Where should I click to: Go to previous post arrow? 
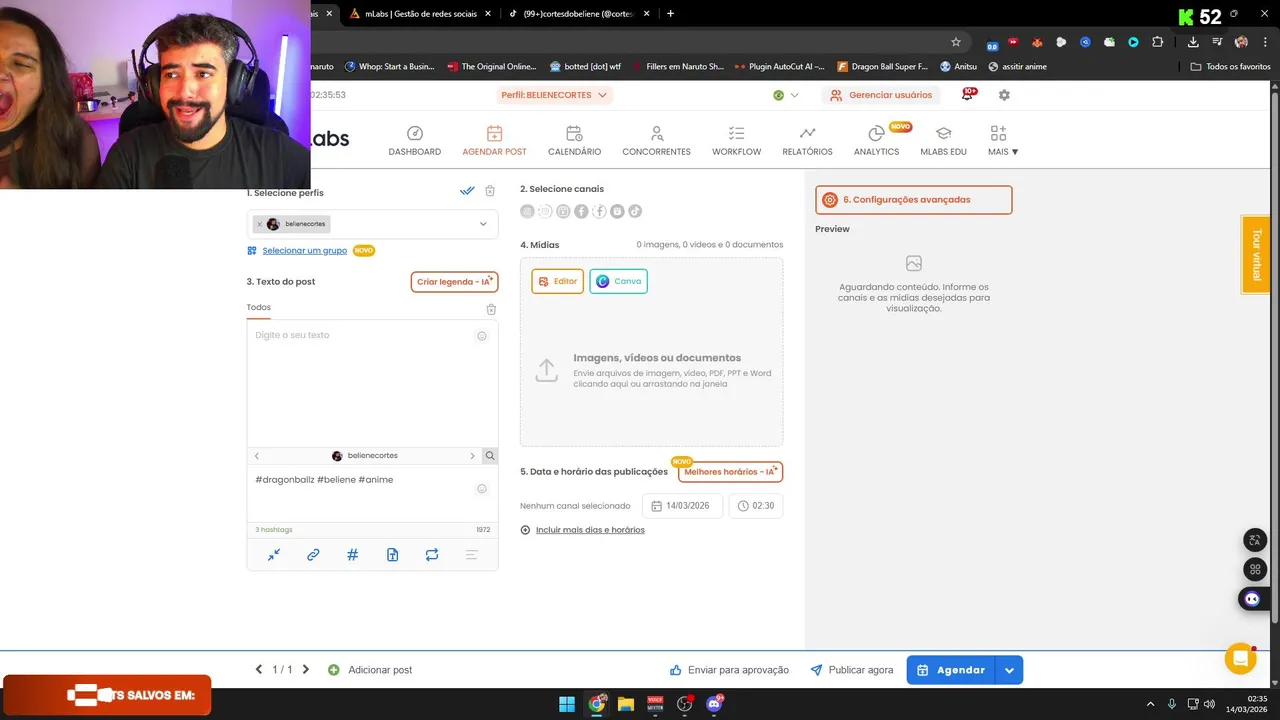coord(259,670)
